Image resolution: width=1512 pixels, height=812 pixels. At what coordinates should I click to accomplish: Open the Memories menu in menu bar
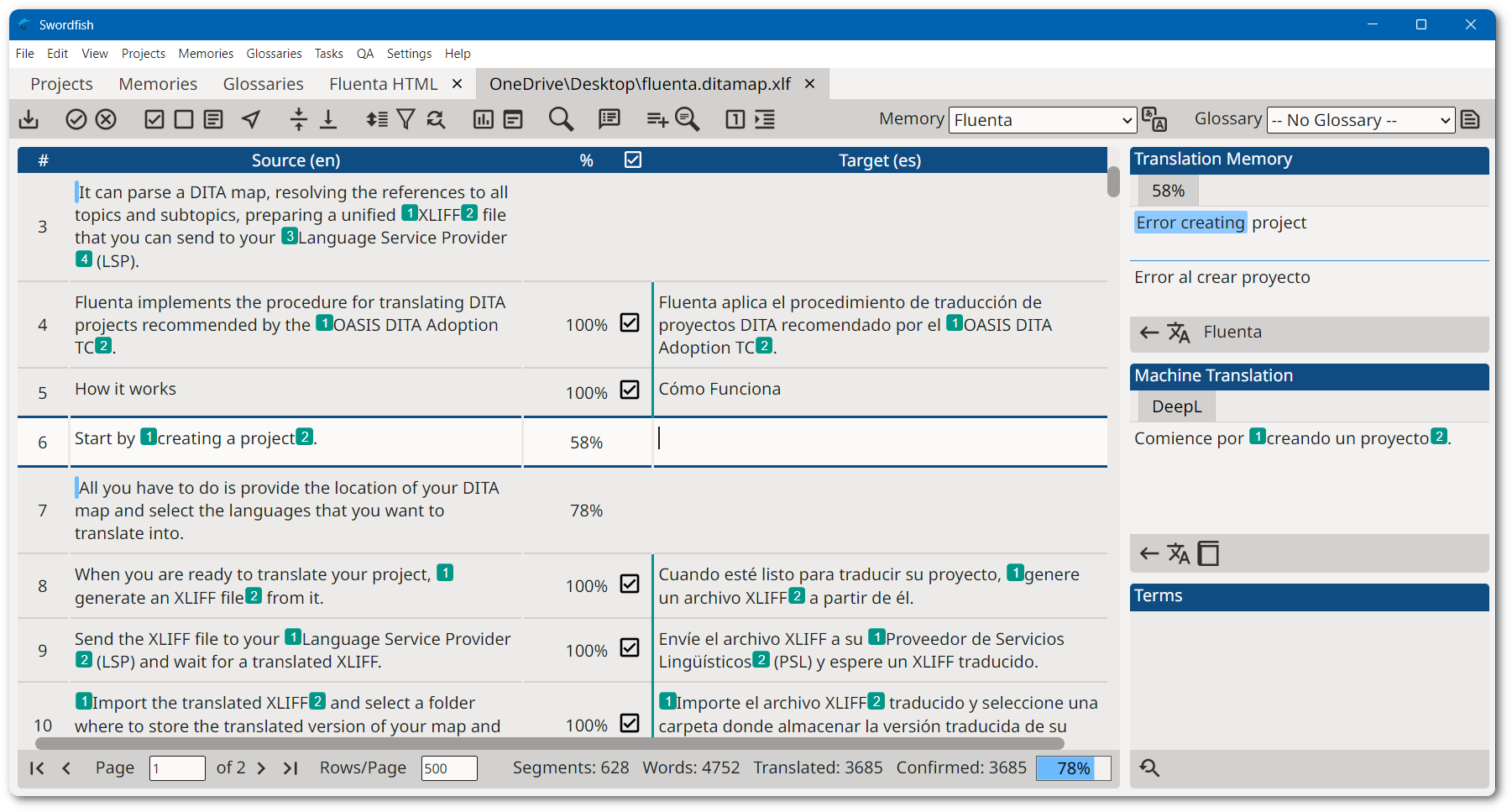[206, 53]
